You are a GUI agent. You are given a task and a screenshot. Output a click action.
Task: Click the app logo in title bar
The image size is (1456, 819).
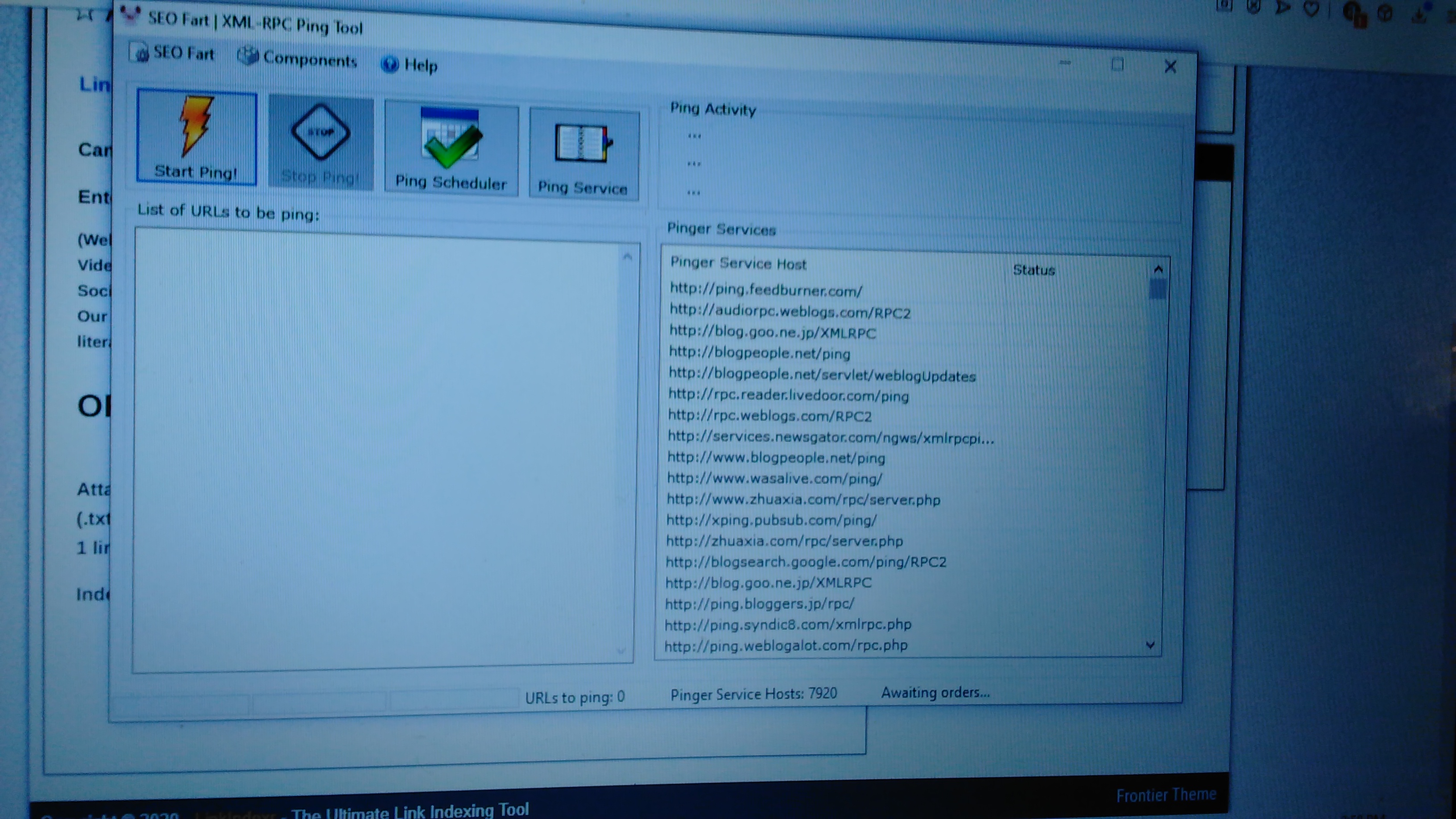pos(130,15)
